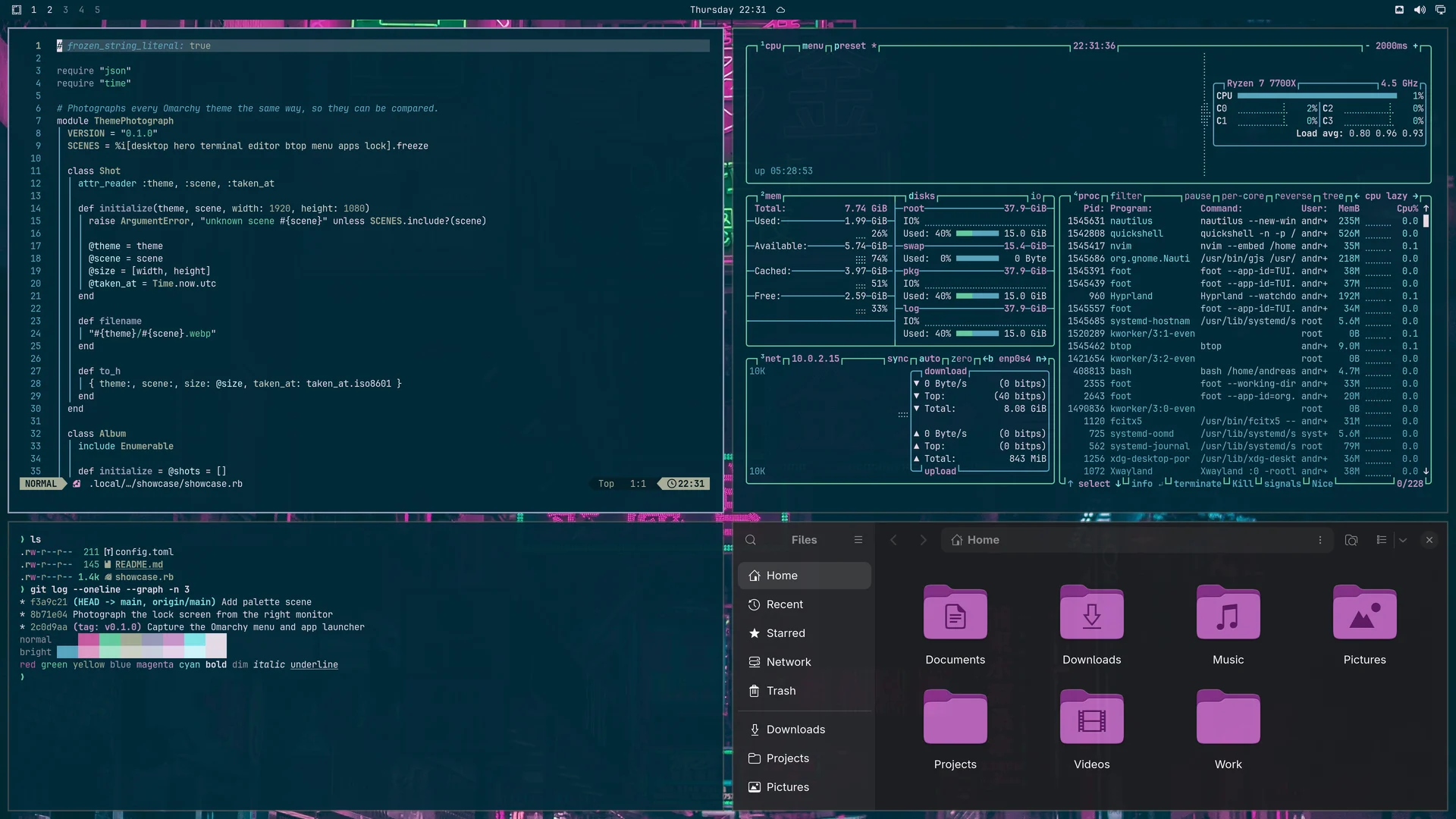Cycle cpu lazy sorting selector

tap(1386, 196)
